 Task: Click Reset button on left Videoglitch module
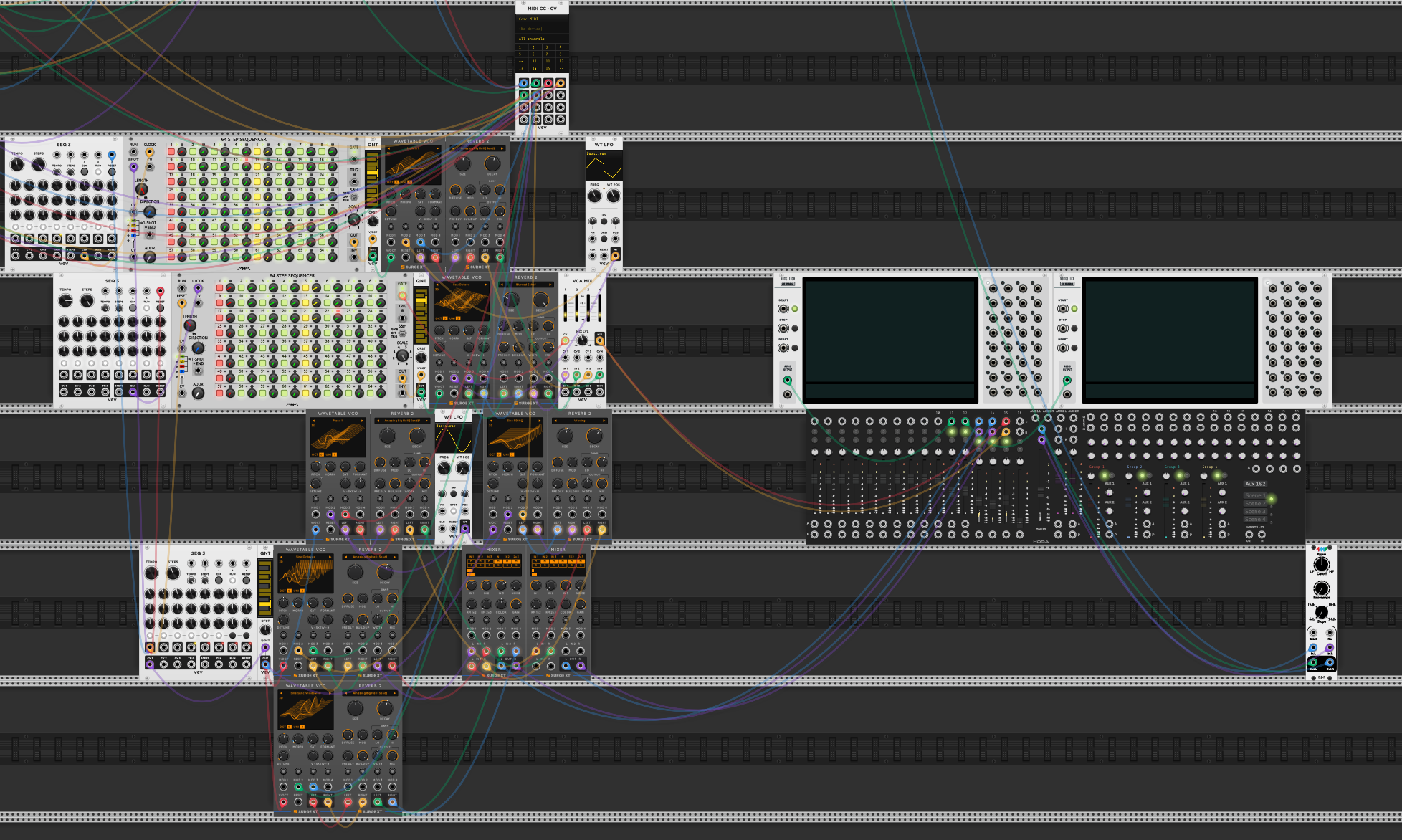point(795,348)
